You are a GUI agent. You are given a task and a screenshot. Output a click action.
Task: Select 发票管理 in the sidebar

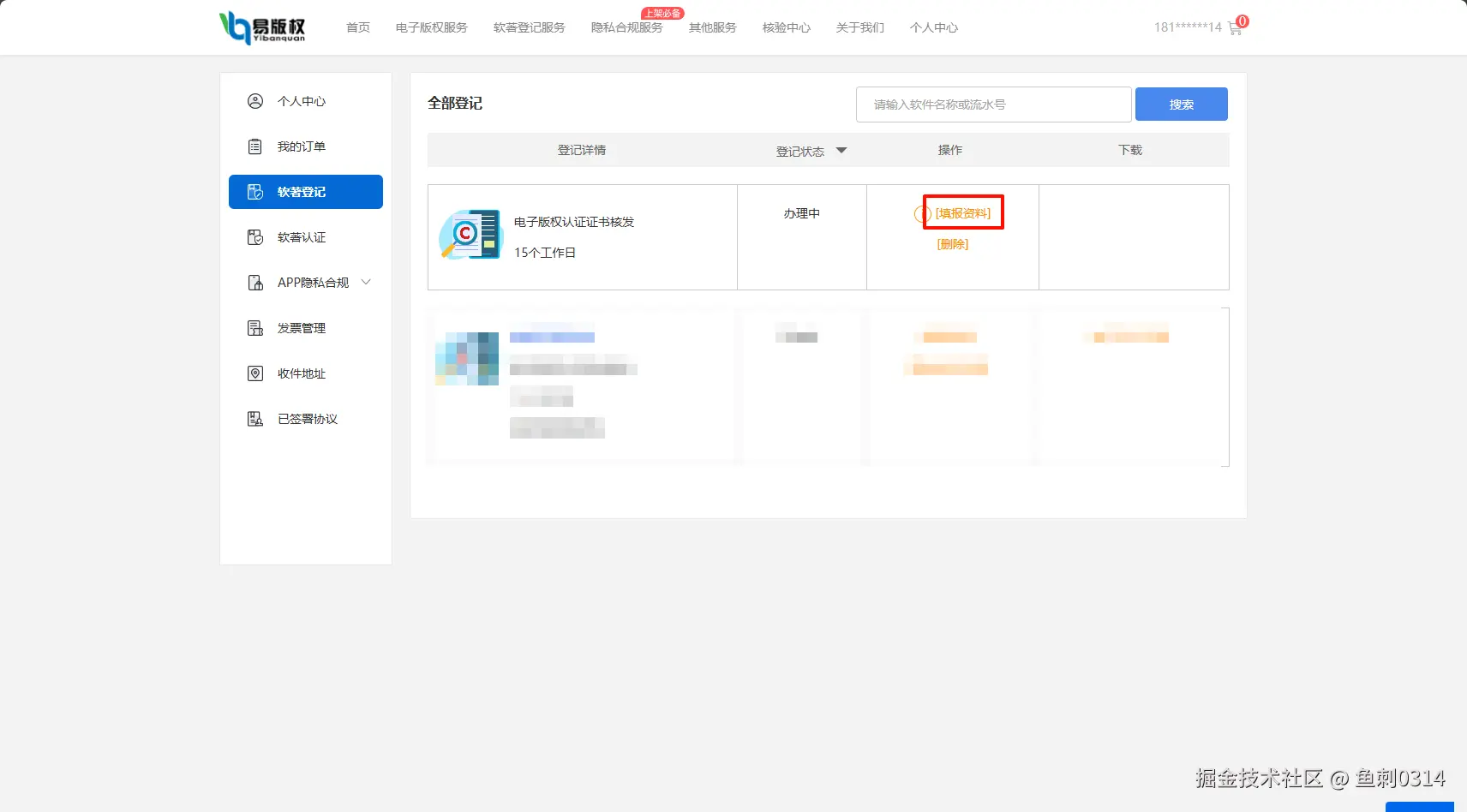pos(302,328)
